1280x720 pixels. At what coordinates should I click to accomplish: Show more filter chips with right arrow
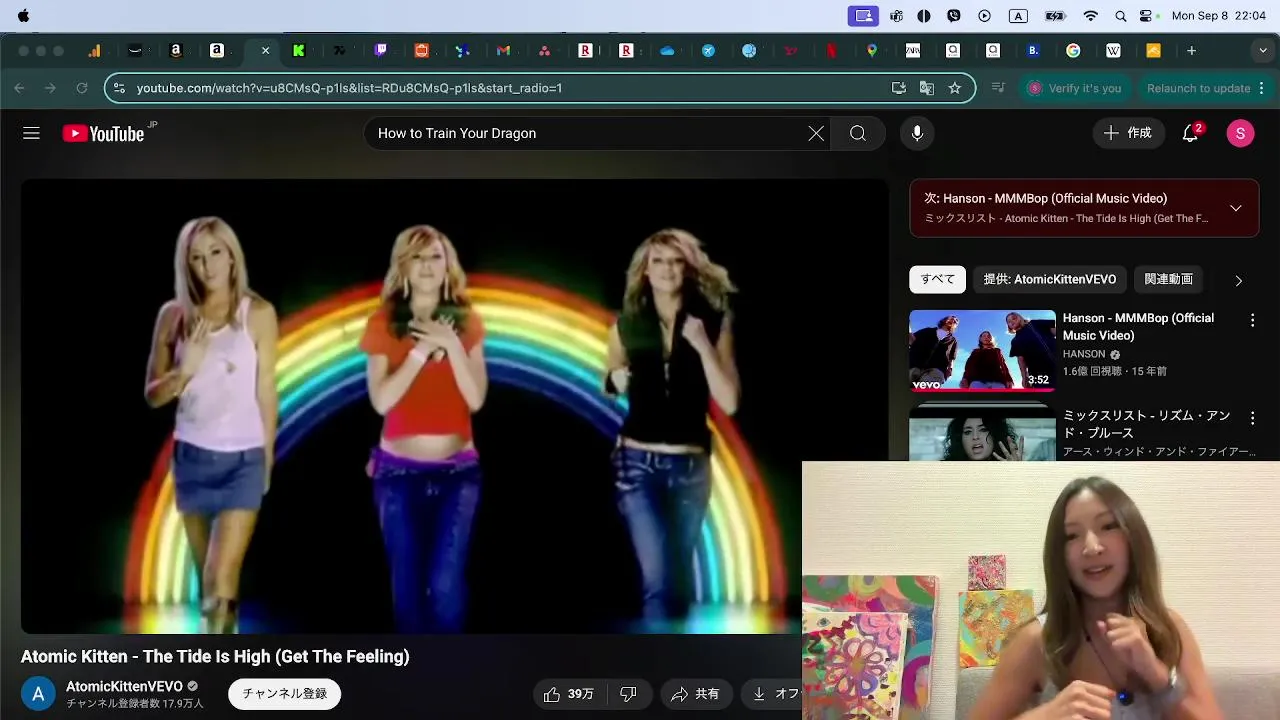1238,280
